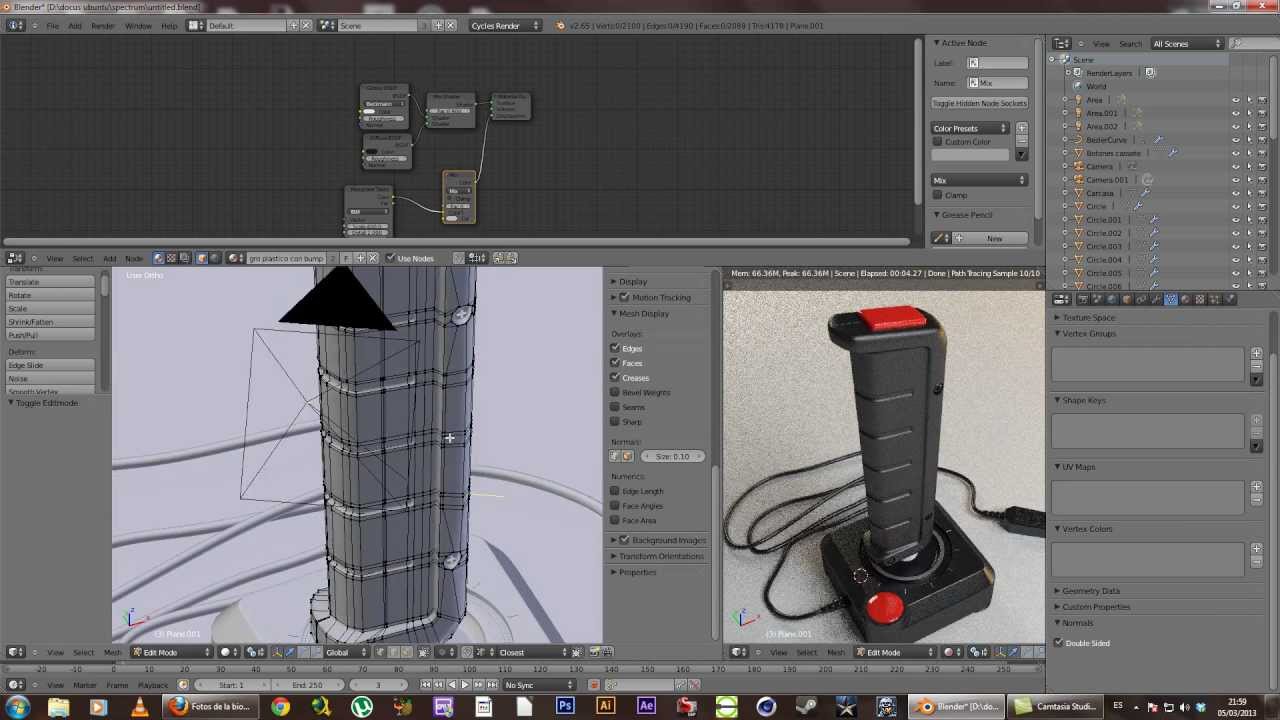Enable the Custom Color checkbox

pos(938,142)
